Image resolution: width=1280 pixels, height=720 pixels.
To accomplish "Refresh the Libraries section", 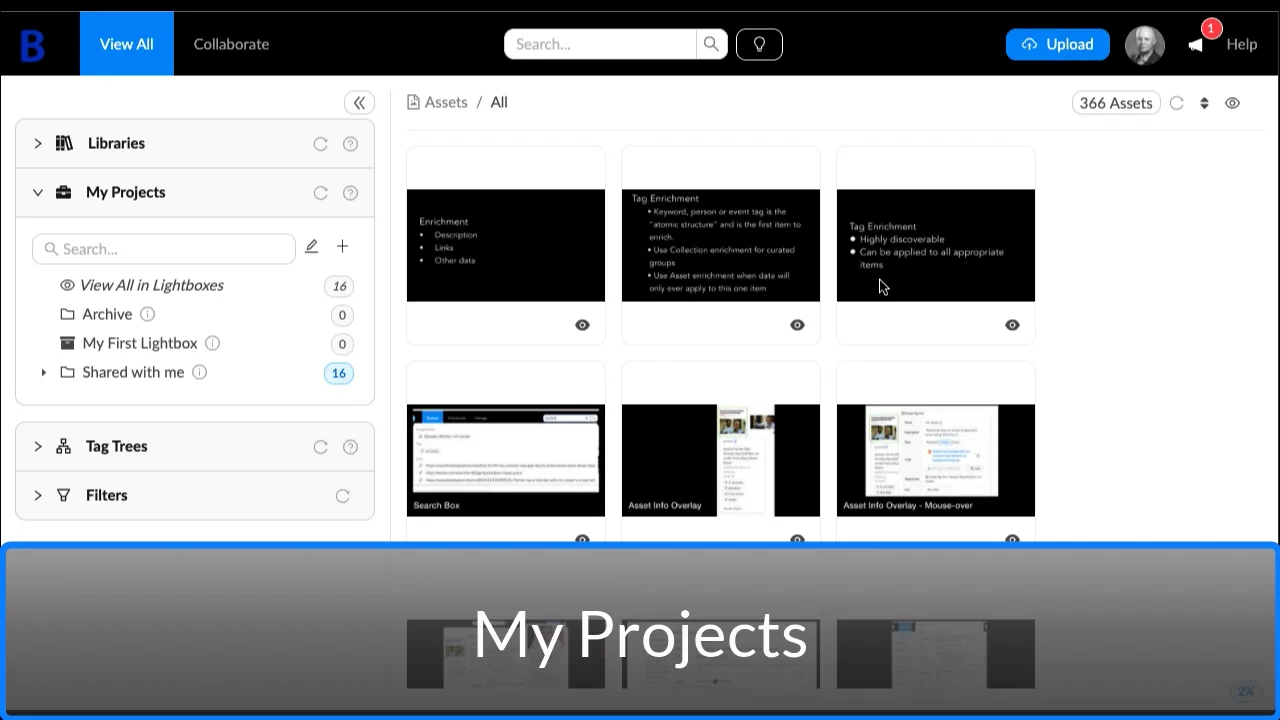I will (321, 144).
